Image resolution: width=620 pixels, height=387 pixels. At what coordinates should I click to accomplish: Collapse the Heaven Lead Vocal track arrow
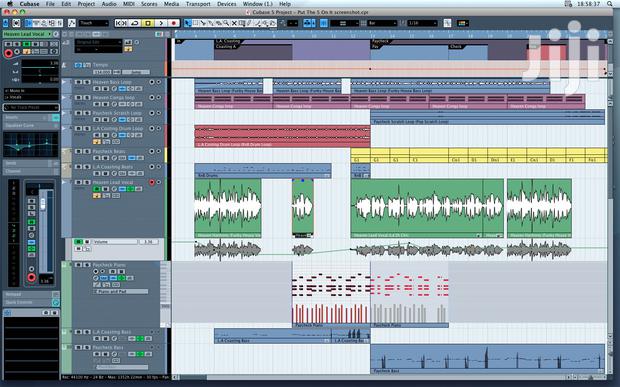(64, 182)
